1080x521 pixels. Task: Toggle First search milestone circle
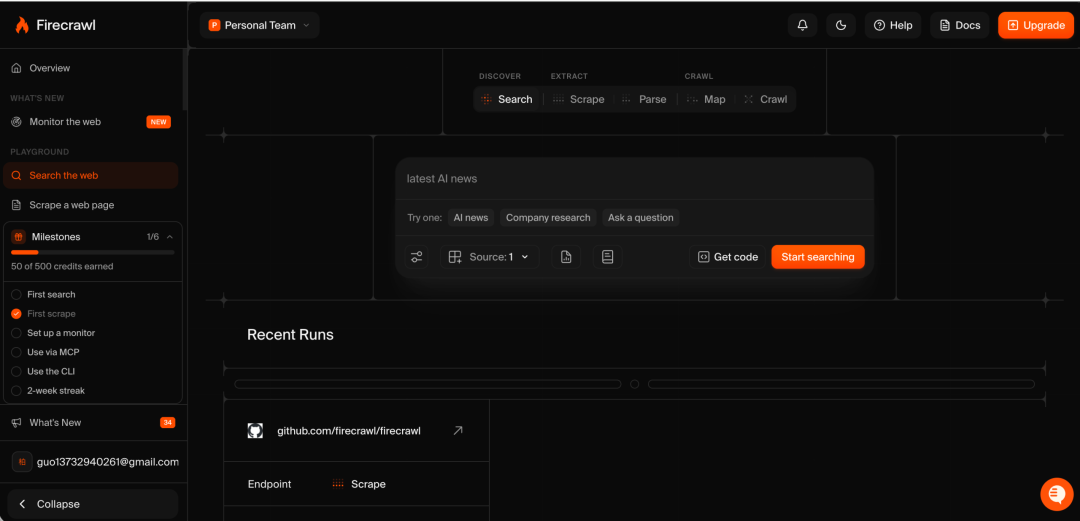pyautogui.click(x=17, y=294)
